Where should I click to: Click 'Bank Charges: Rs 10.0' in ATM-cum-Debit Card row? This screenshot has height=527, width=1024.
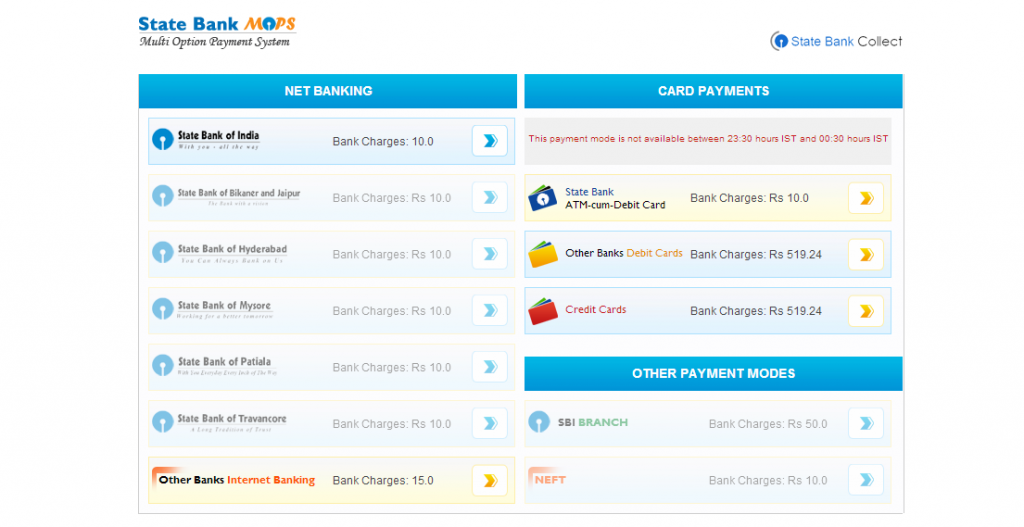click(x=749, y=198)
